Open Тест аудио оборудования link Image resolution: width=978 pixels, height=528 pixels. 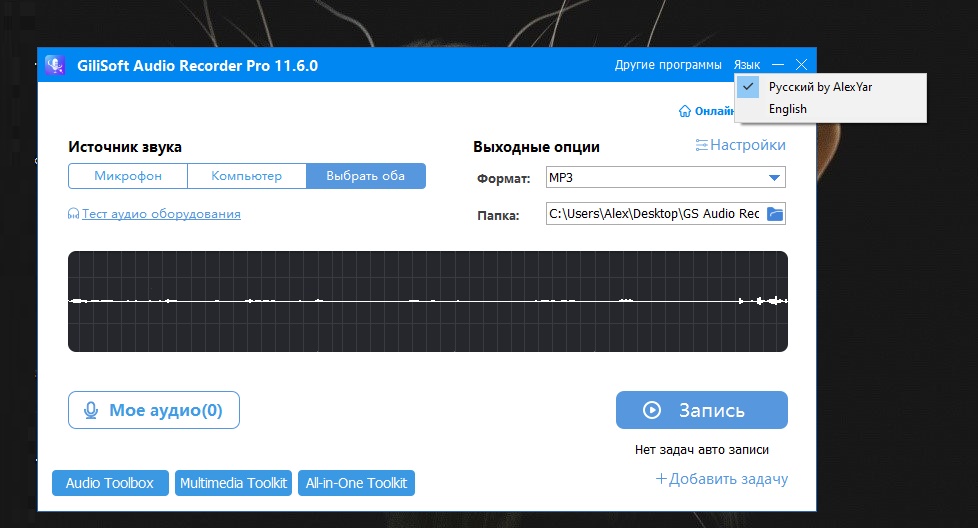click(x=161, y=214)
